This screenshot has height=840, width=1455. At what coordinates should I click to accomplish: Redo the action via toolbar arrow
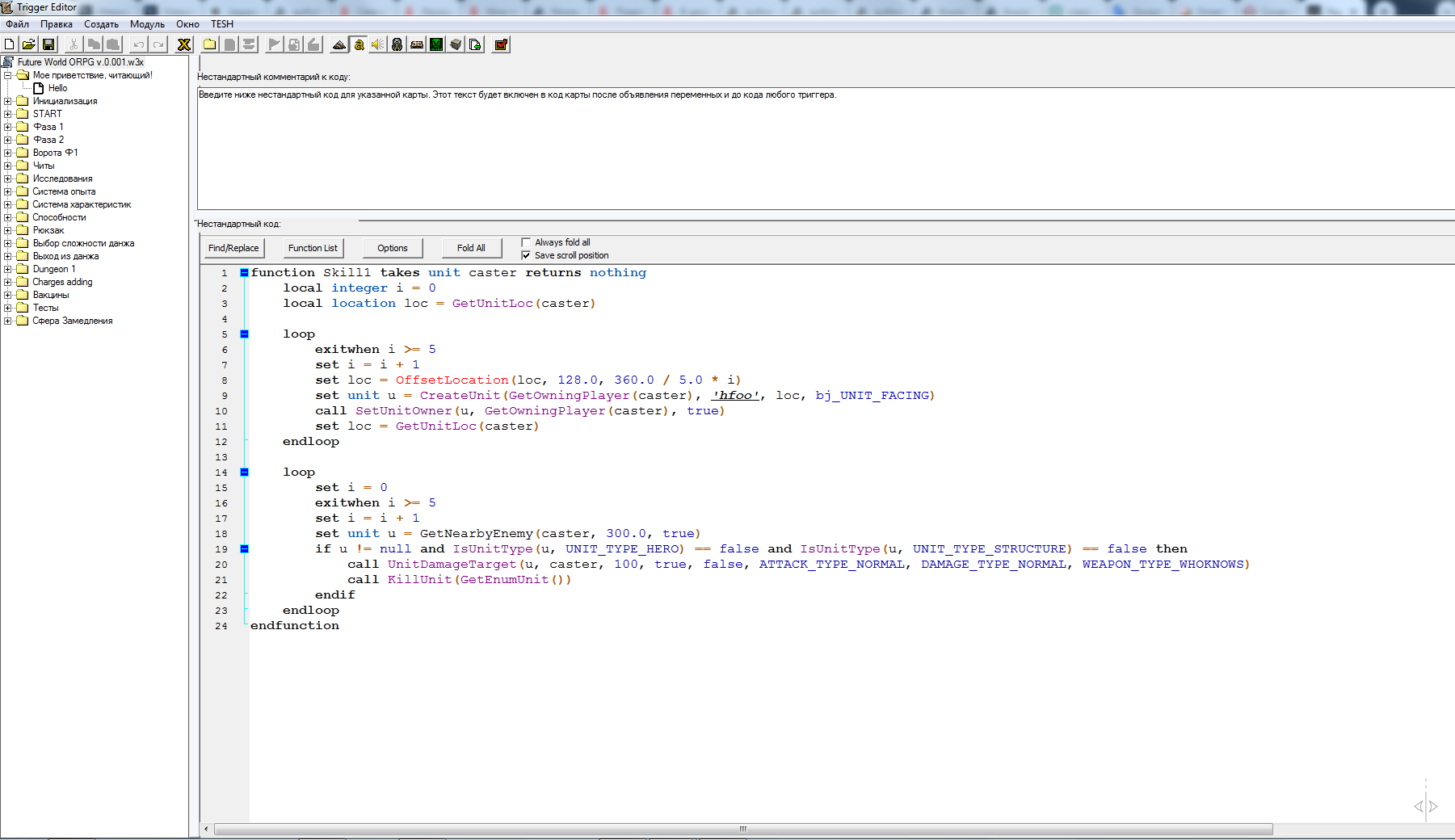pyautogui.click(x=158, y=44)
